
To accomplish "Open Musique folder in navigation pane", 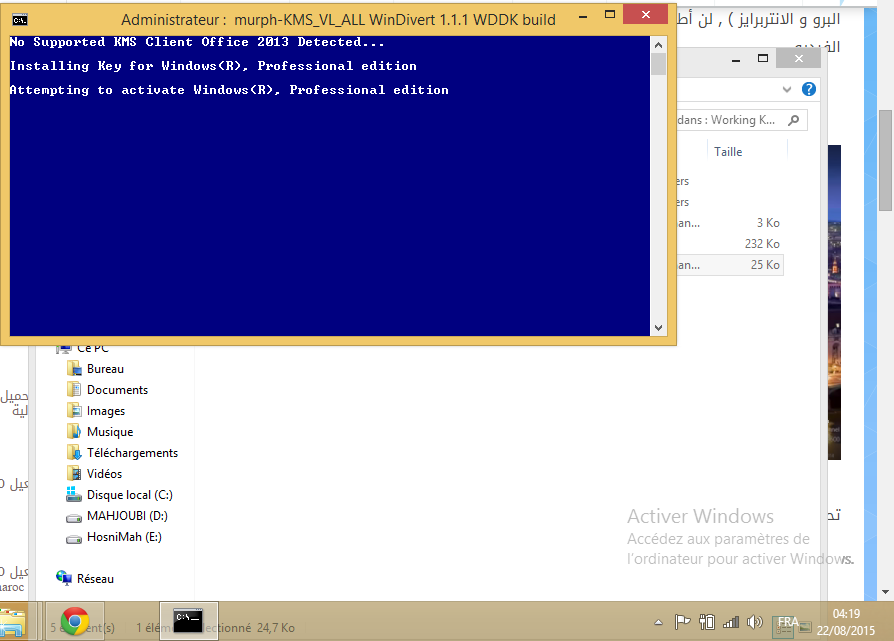I will click(110, 432).
